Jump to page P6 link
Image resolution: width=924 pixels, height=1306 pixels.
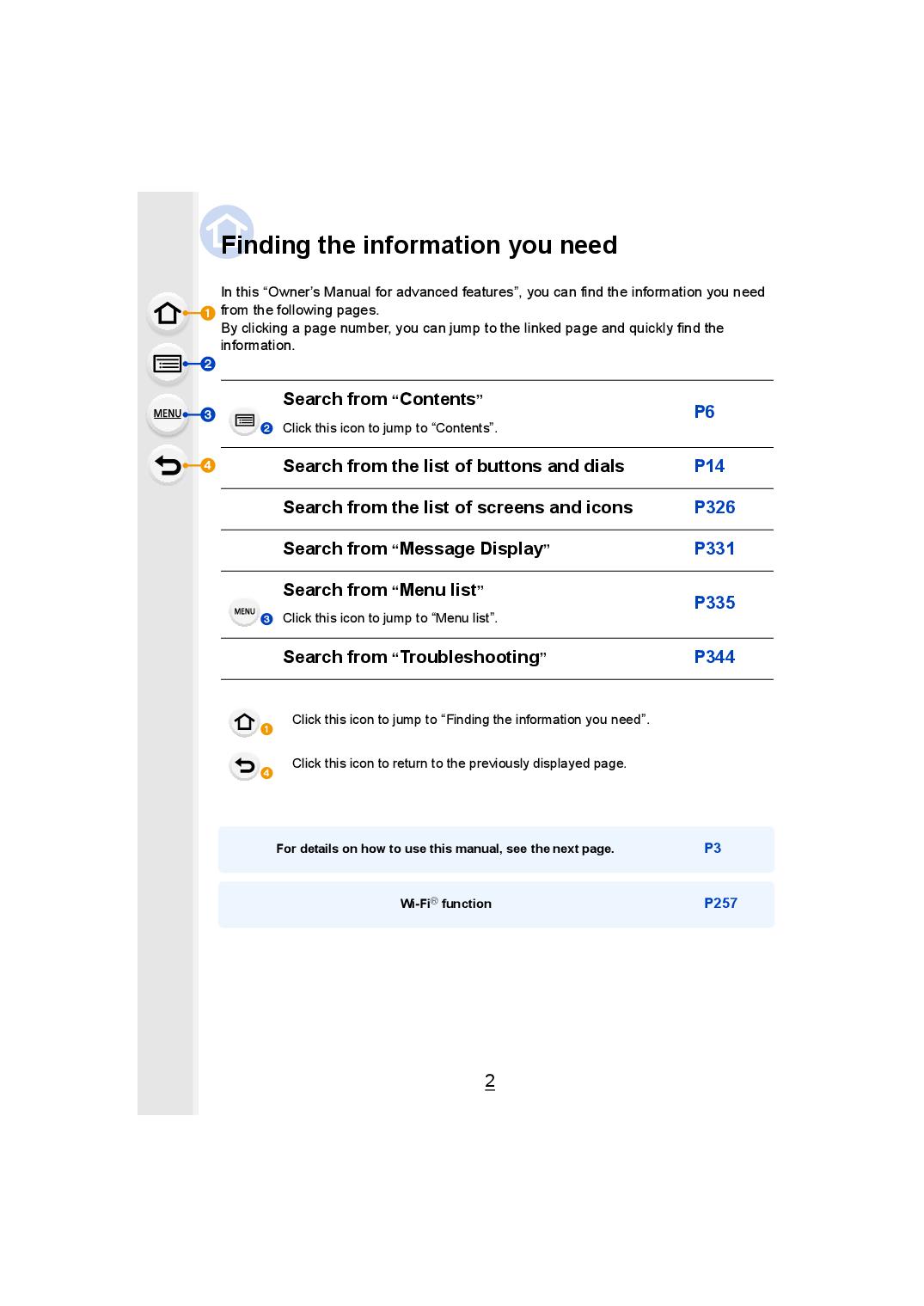point(704,412)
